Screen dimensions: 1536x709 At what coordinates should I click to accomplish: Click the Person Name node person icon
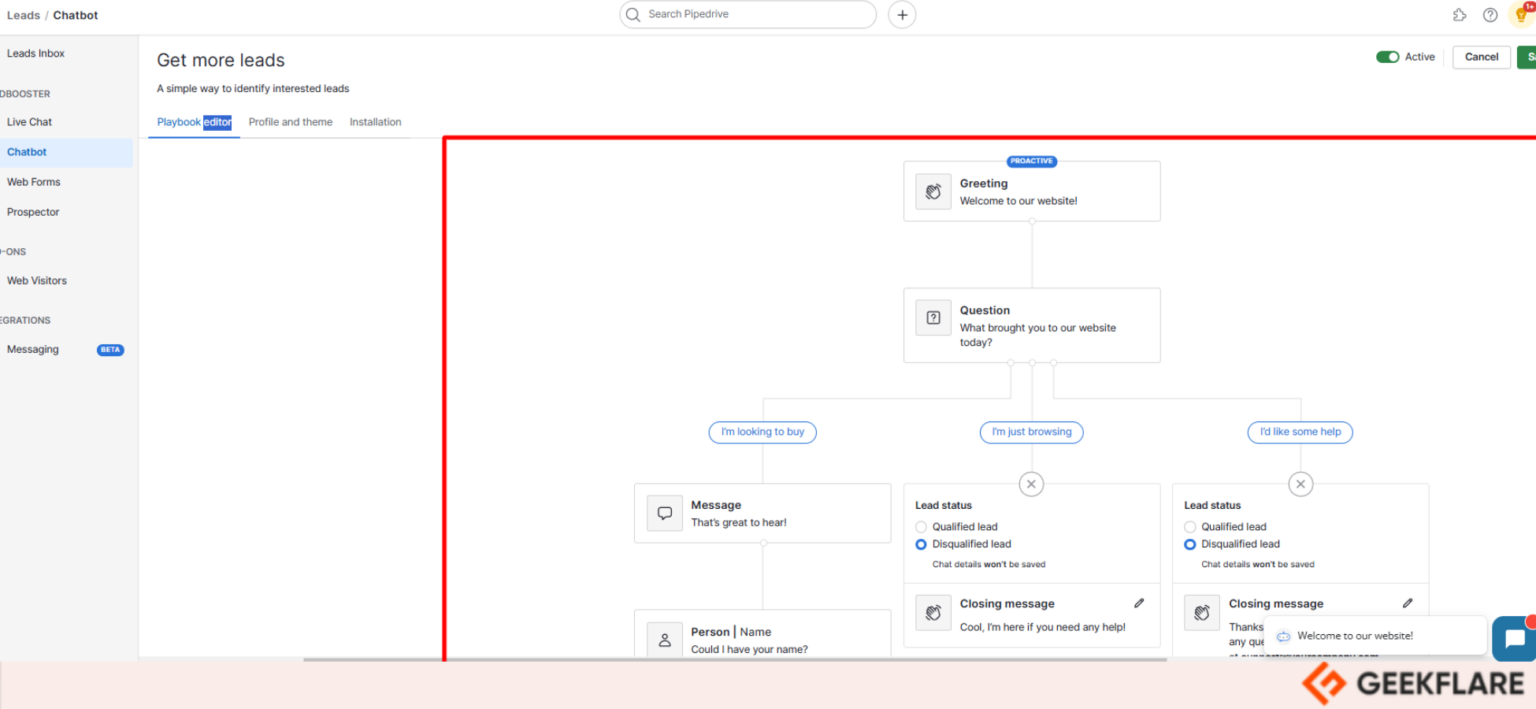pyautogui.click(x=664, y=639)
